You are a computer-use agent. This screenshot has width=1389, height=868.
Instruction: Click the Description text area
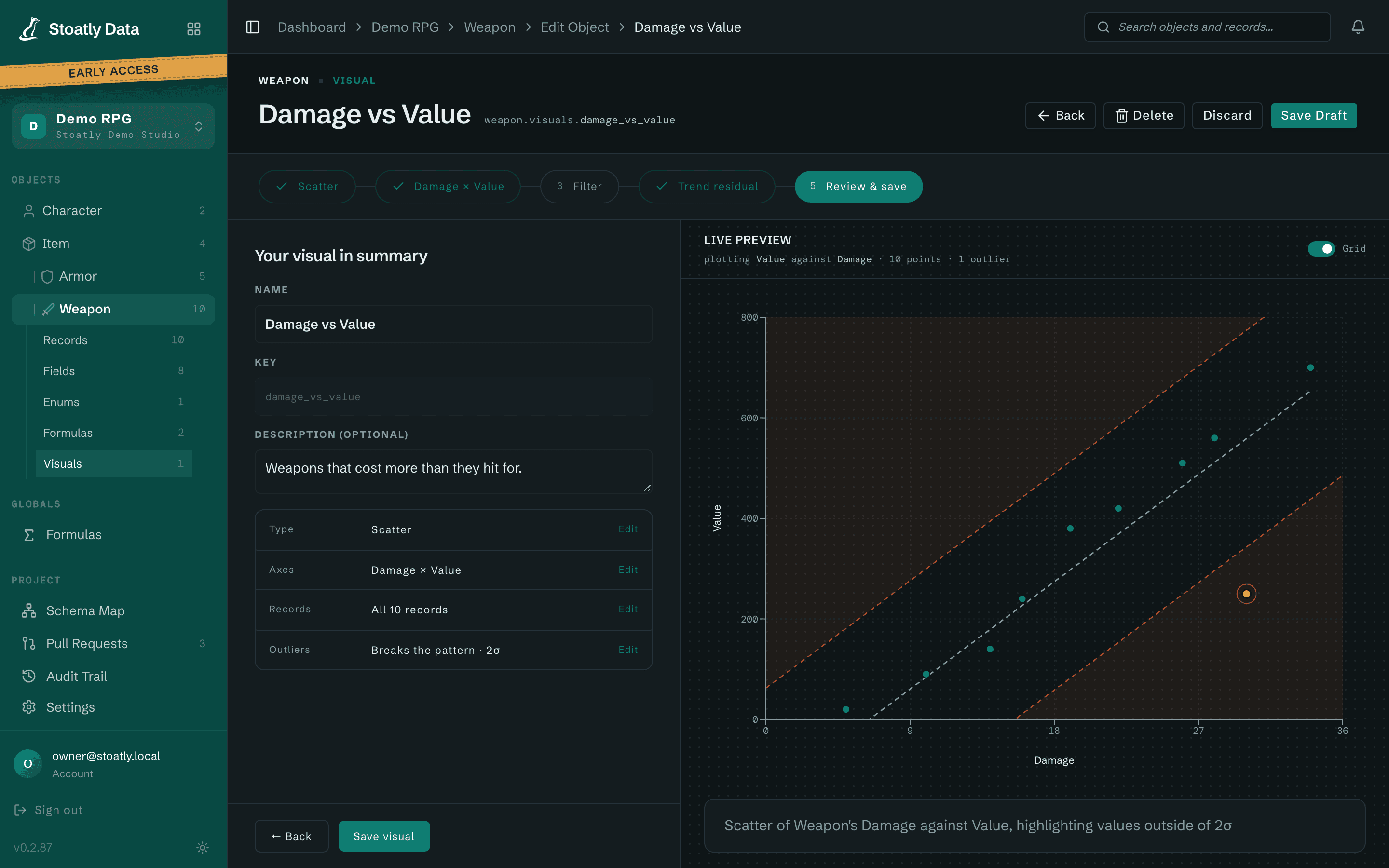453,471
